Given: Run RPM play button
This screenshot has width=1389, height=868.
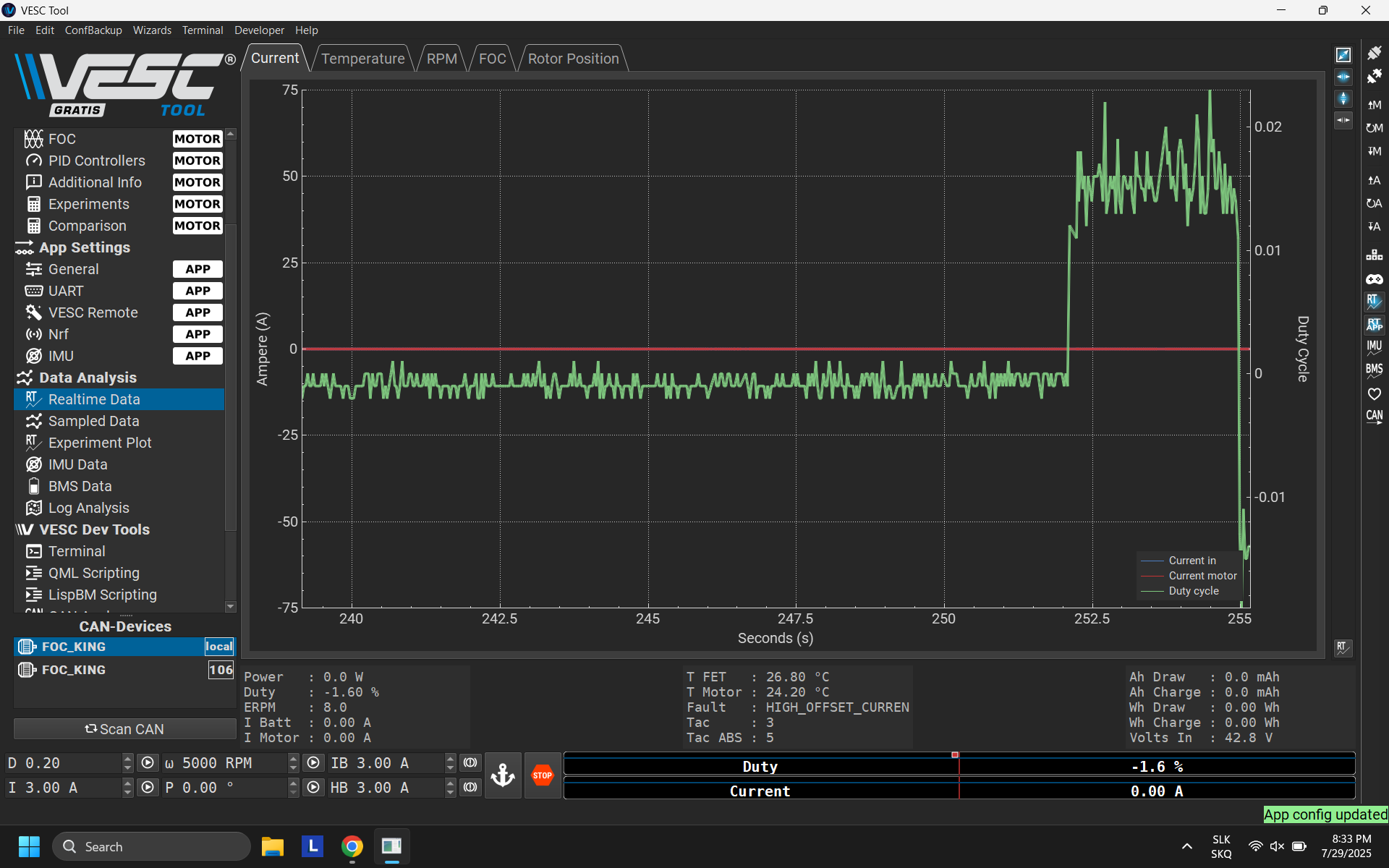Looking at the screenshot, I should tap(313, 763).
